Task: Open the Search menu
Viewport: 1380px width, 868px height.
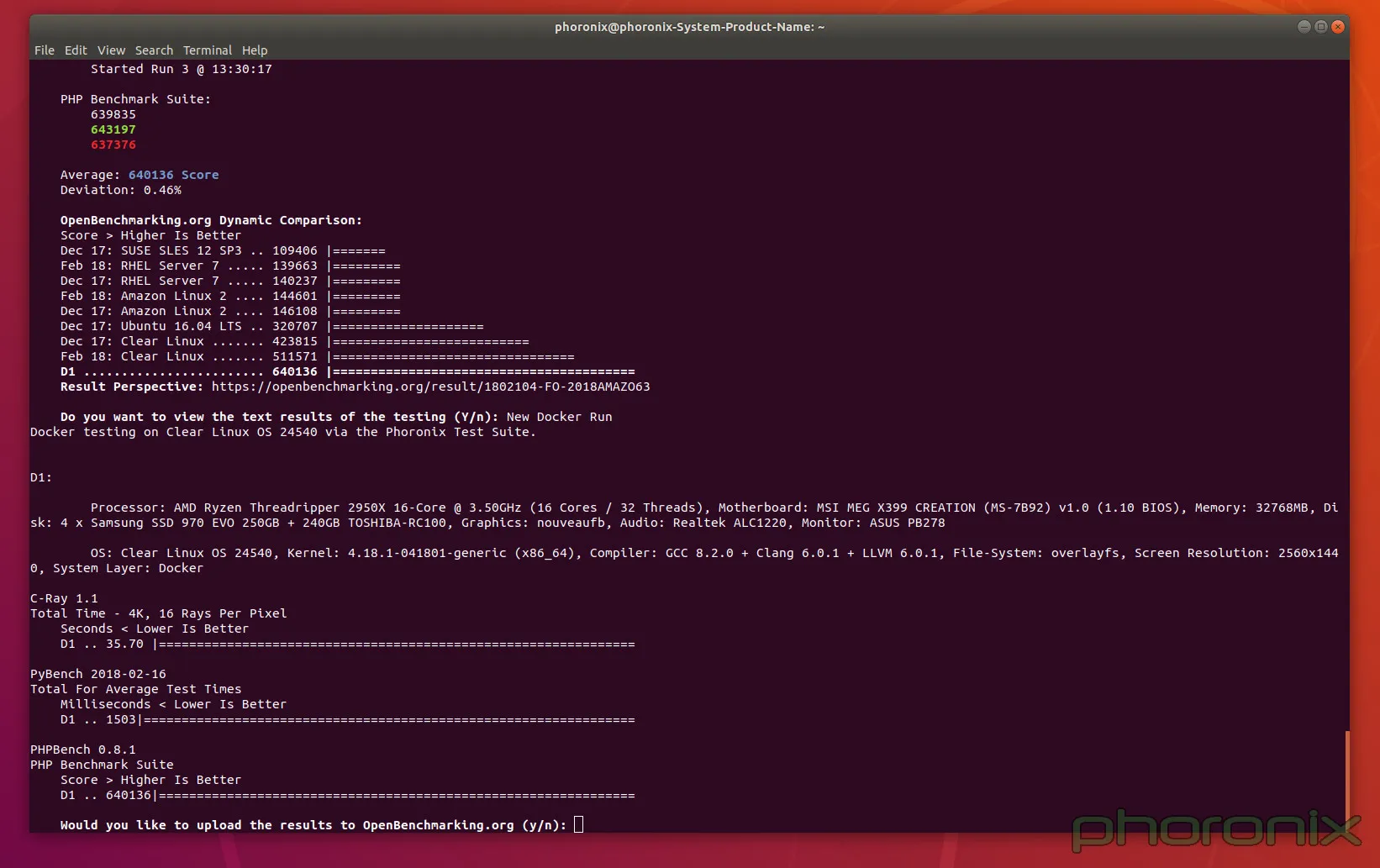Action: (154, 50)
